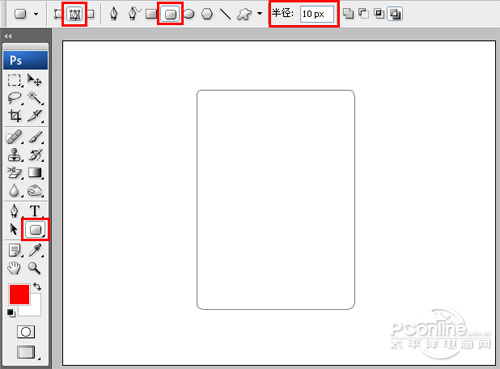Reset to default black and white colors
The image size is (500, 369).
point(11,313)
